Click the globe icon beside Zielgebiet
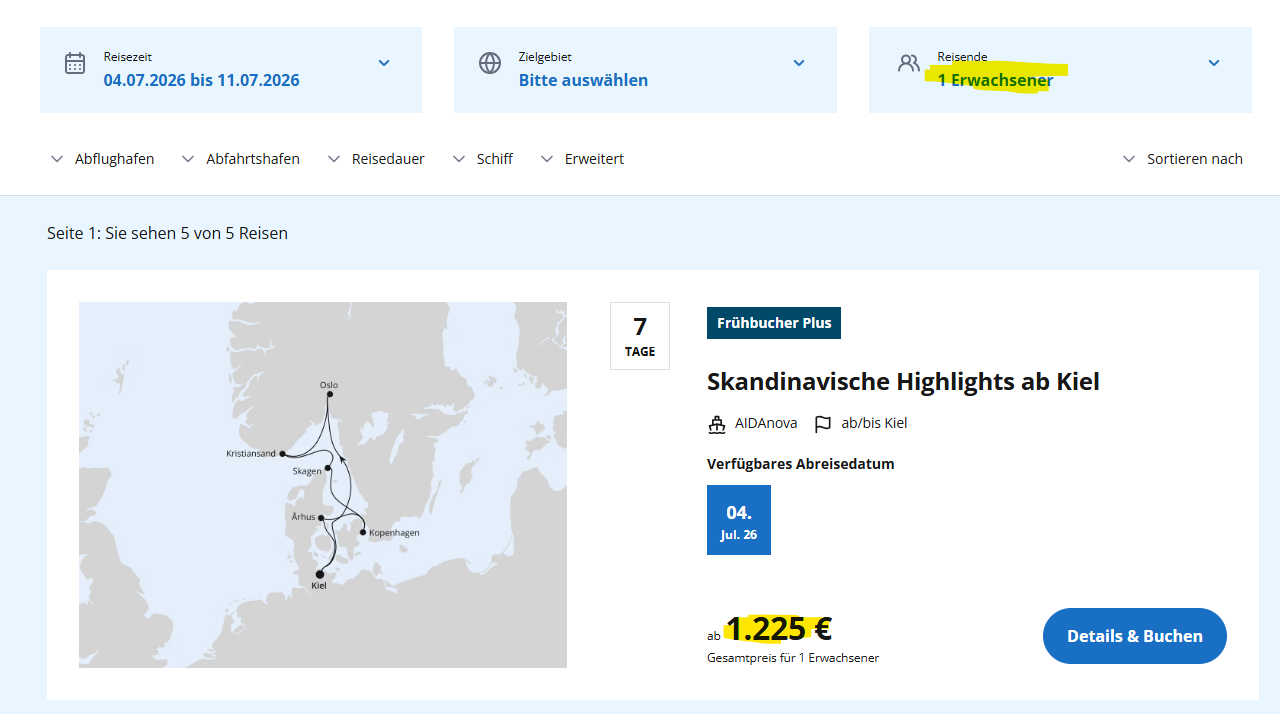Screen dimensions: 1280x714 tap(490, 63)
